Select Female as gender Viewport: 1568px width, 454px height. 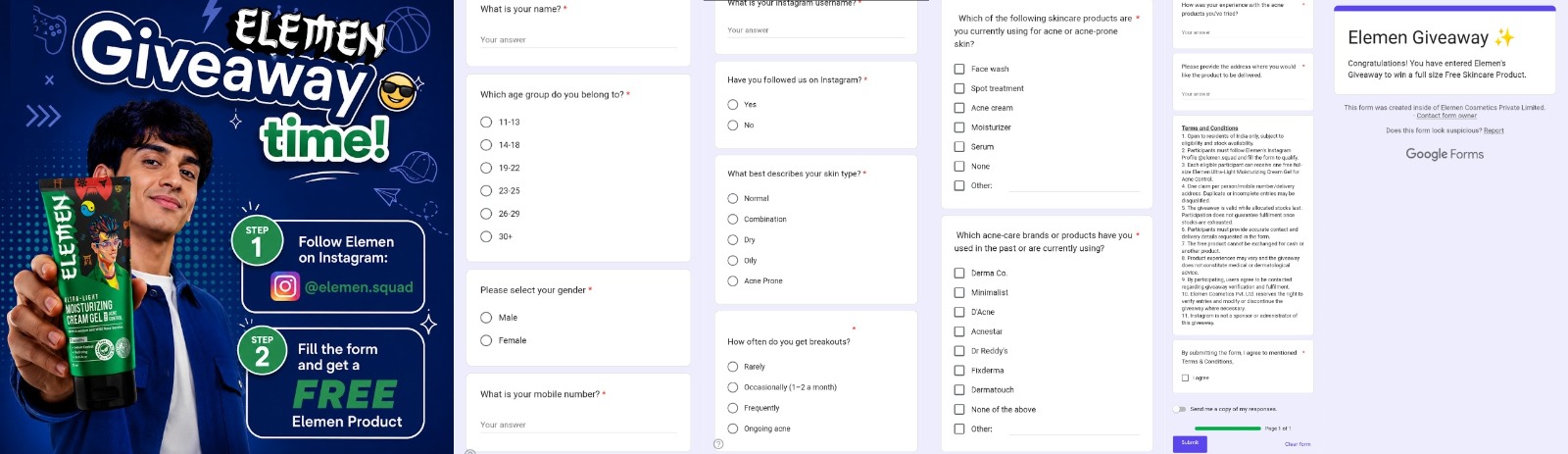[486, 340]
